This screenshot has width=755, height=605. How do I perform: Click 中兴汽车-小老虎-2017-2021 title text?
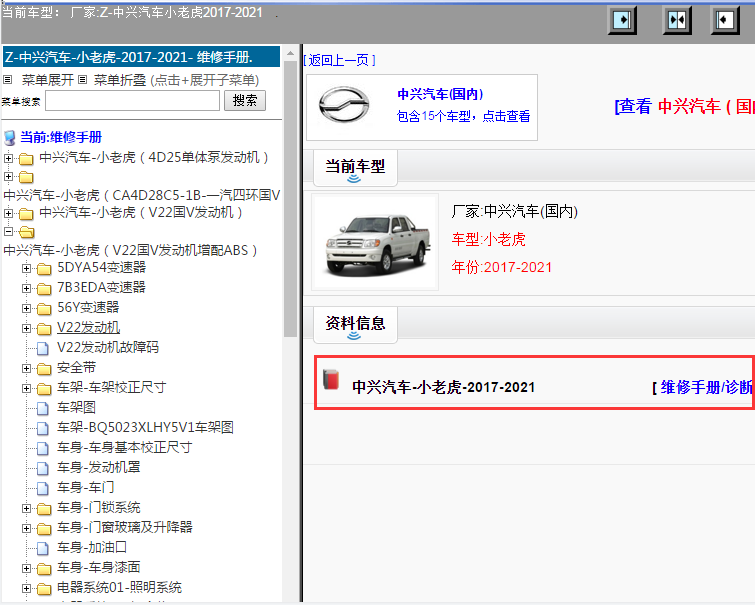pyautogui.click(x=443, y=387)
